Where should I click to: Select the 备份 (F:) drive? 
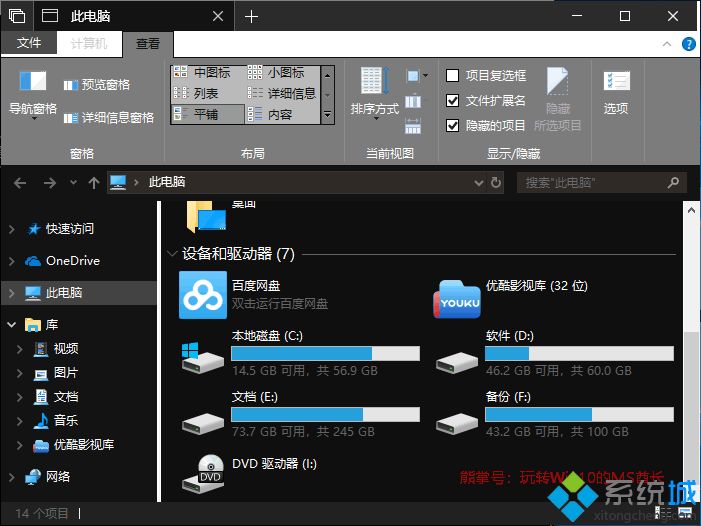pos(554,416)
